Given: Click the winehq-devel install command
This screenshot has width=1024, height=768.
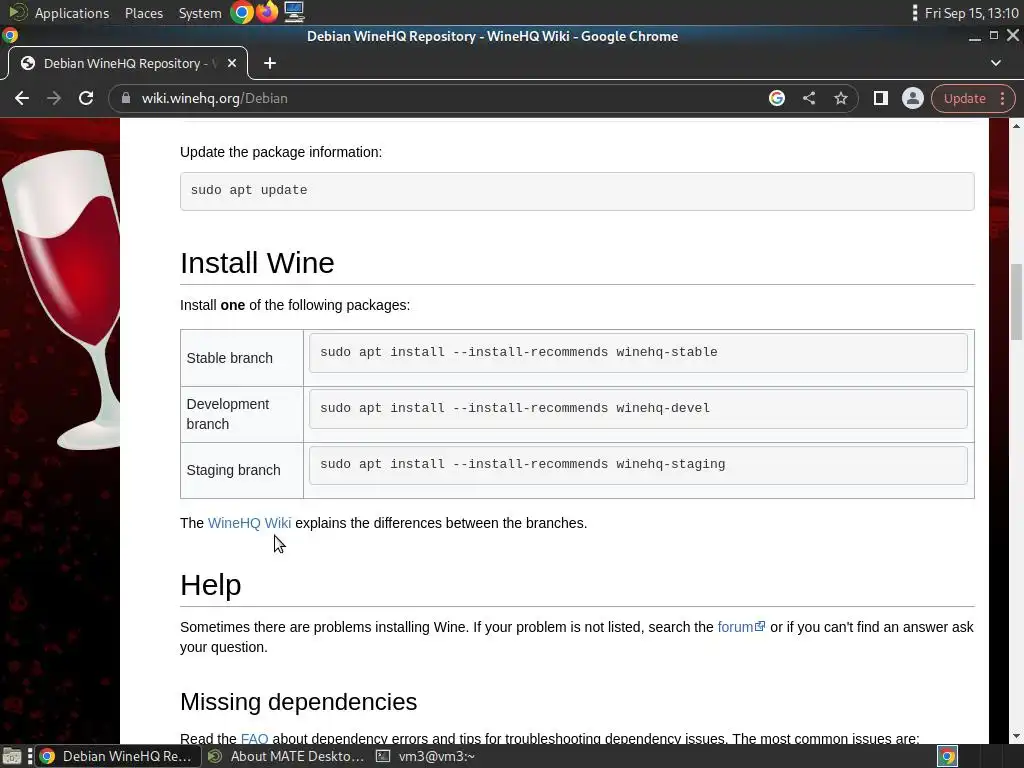Looking at the screenshot, I should tap(637, 409).
